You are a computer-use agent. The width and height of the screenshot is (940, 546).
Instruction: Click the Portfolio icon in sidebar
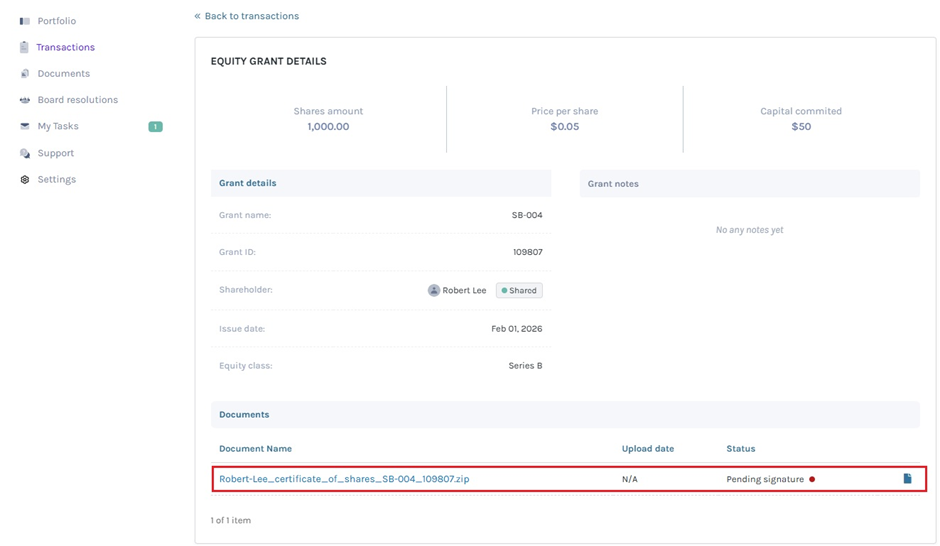pos(25,21)
